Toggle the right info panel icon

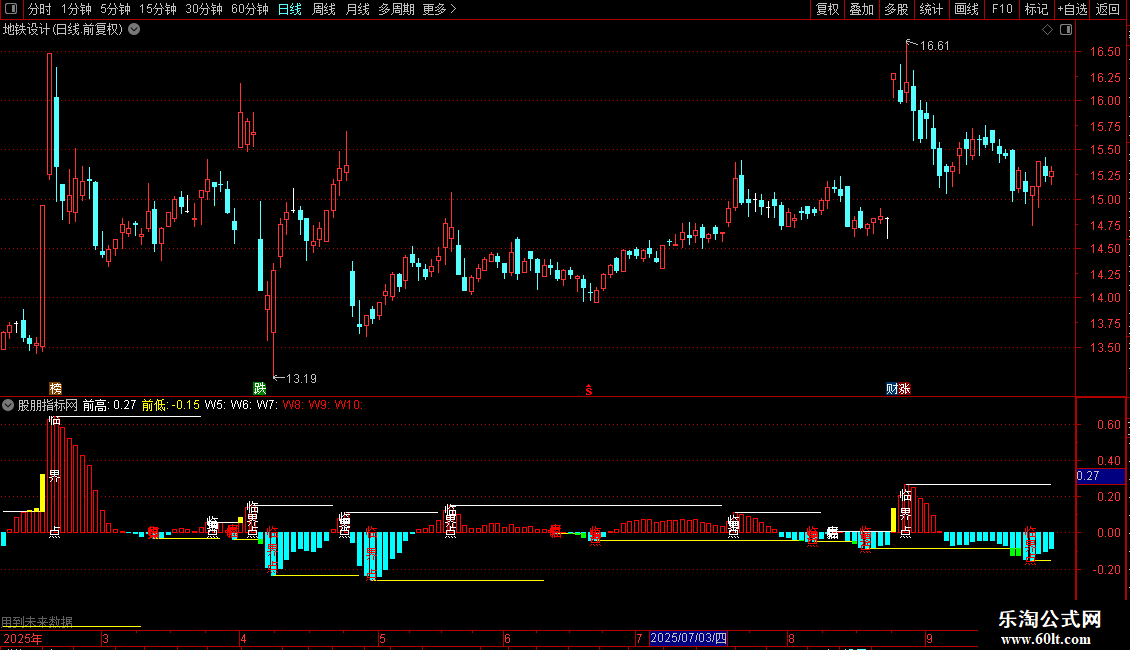coord(1066,30)
